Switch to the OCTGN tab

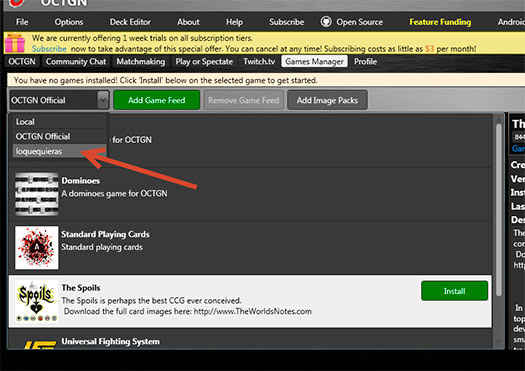(22, 62)
